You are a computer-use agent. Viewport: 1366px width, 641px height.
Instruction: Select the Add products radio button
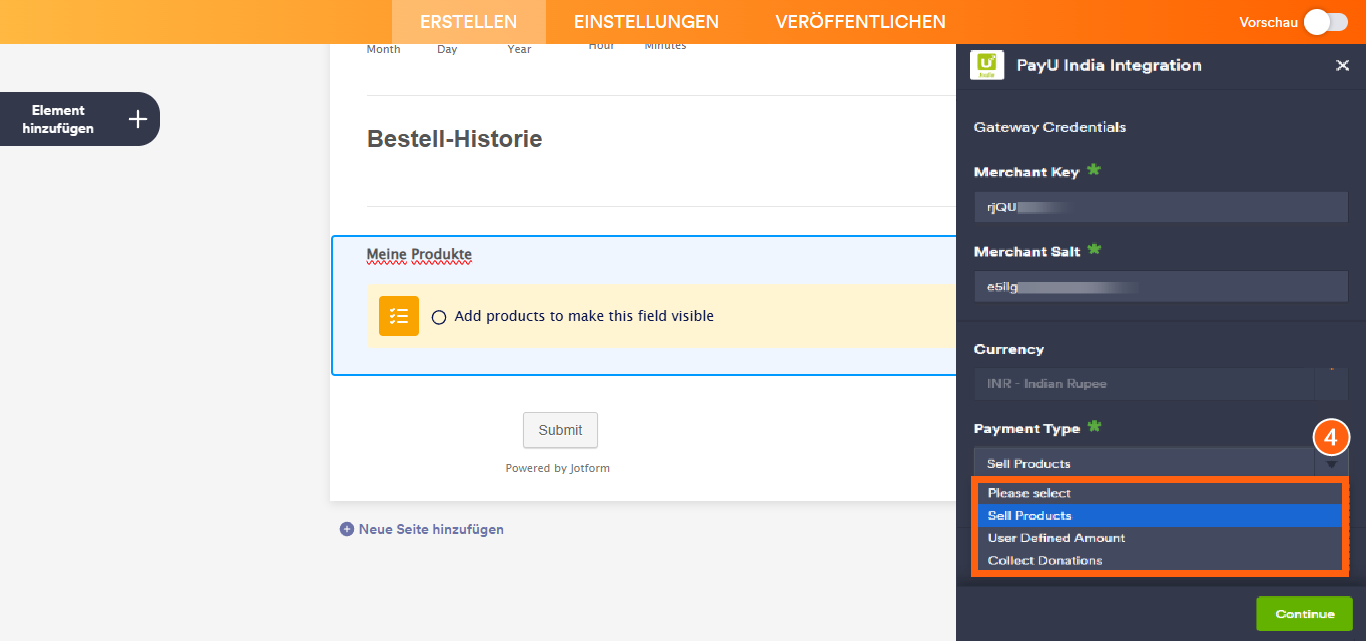[x=439, y=316]
